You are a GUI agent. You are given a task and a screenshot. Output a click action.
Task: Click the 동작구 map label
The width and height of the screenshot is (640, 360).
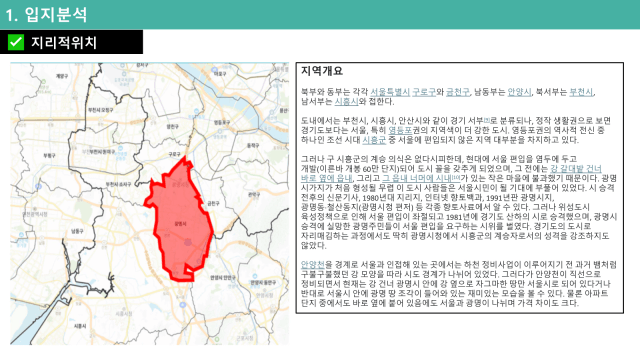pos(253,145)
